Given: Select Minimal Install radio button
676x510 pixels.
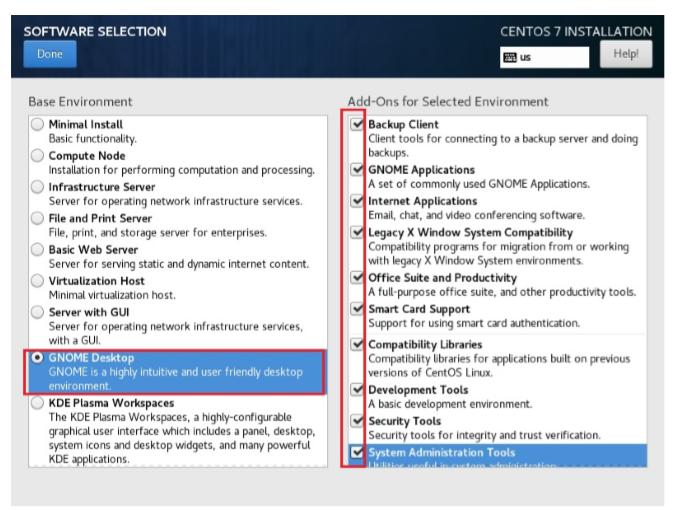Looking at the screenshot, I should pyautogui.click(x=38, y=125).
